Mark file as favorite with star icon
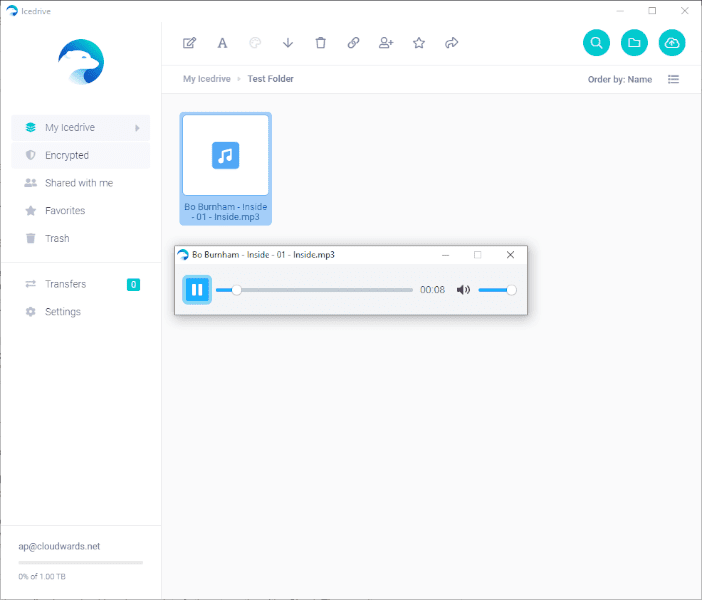The height and width of the screenshot is (600, 704). point(419,43)
